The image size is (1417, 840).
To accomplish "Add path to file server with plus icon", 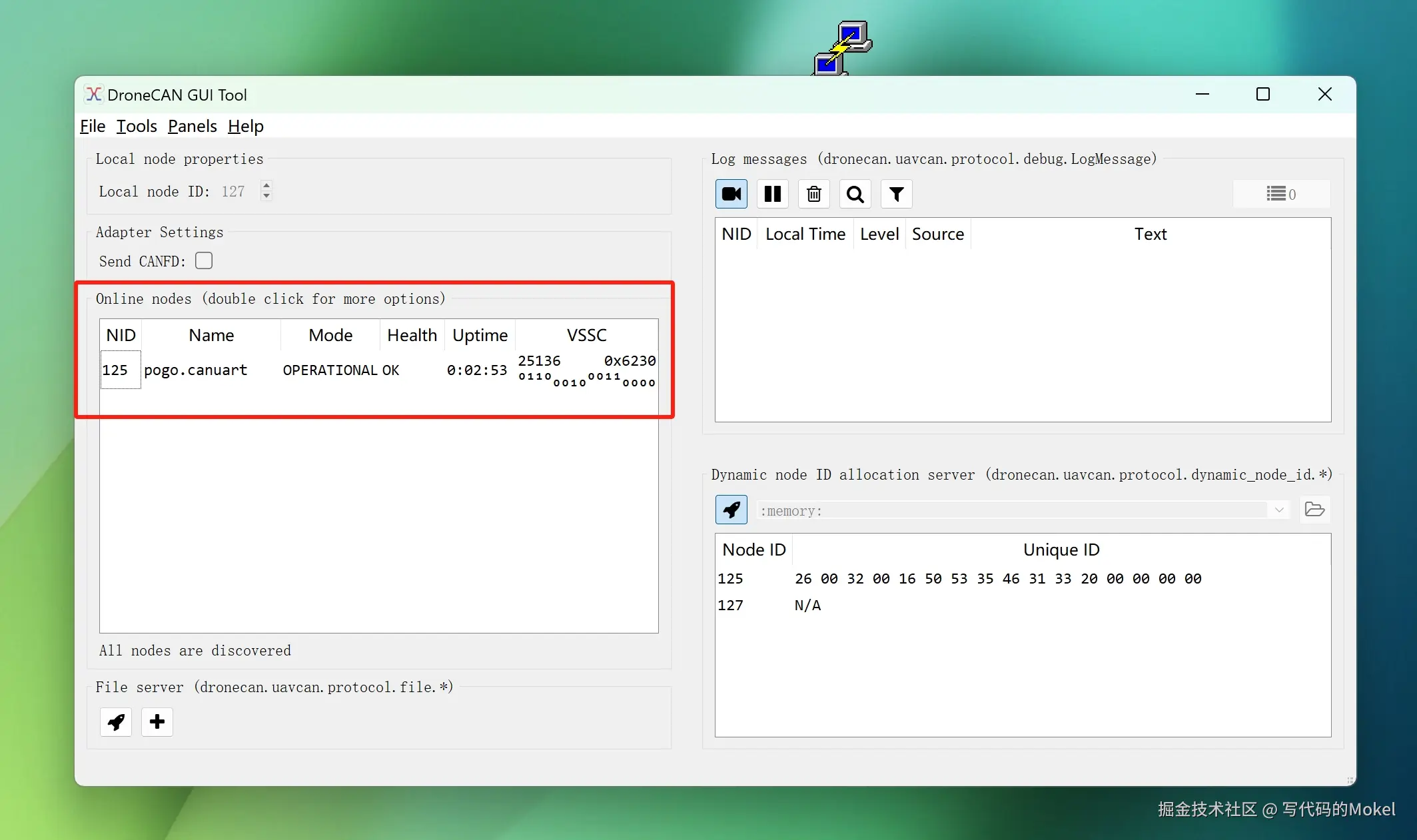I will [x=157, y=722].
